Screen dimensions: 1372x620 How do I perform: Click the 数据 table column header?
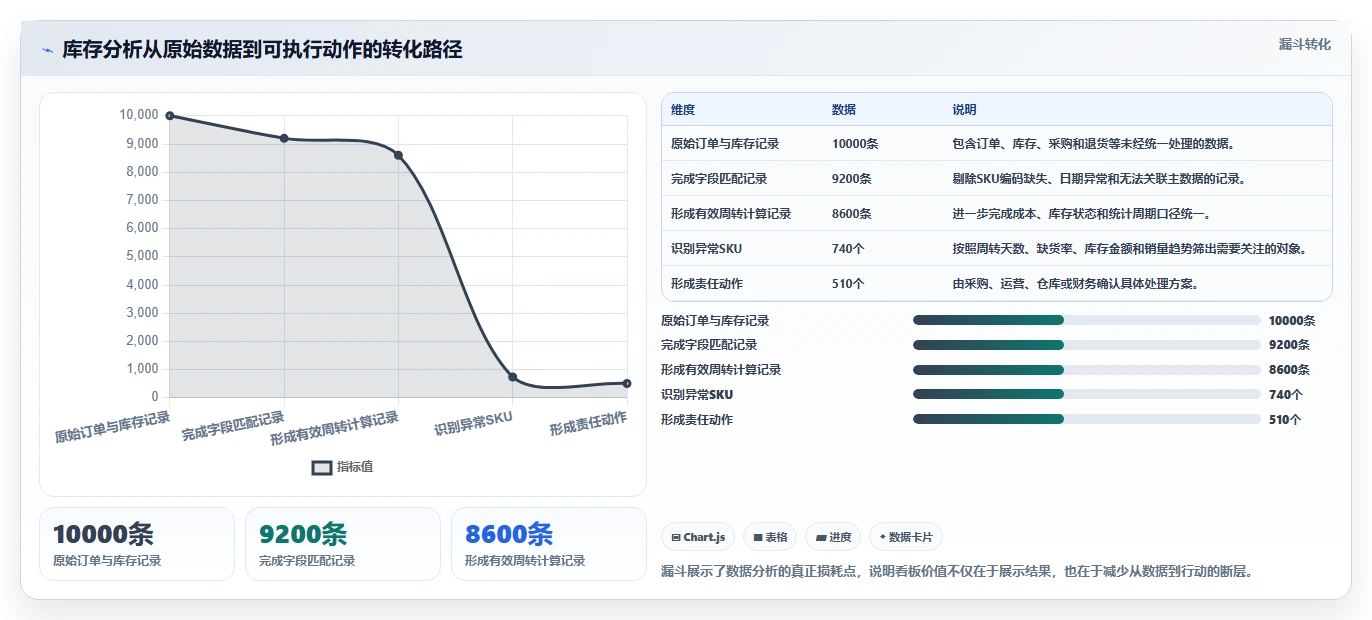click(844, 110)
